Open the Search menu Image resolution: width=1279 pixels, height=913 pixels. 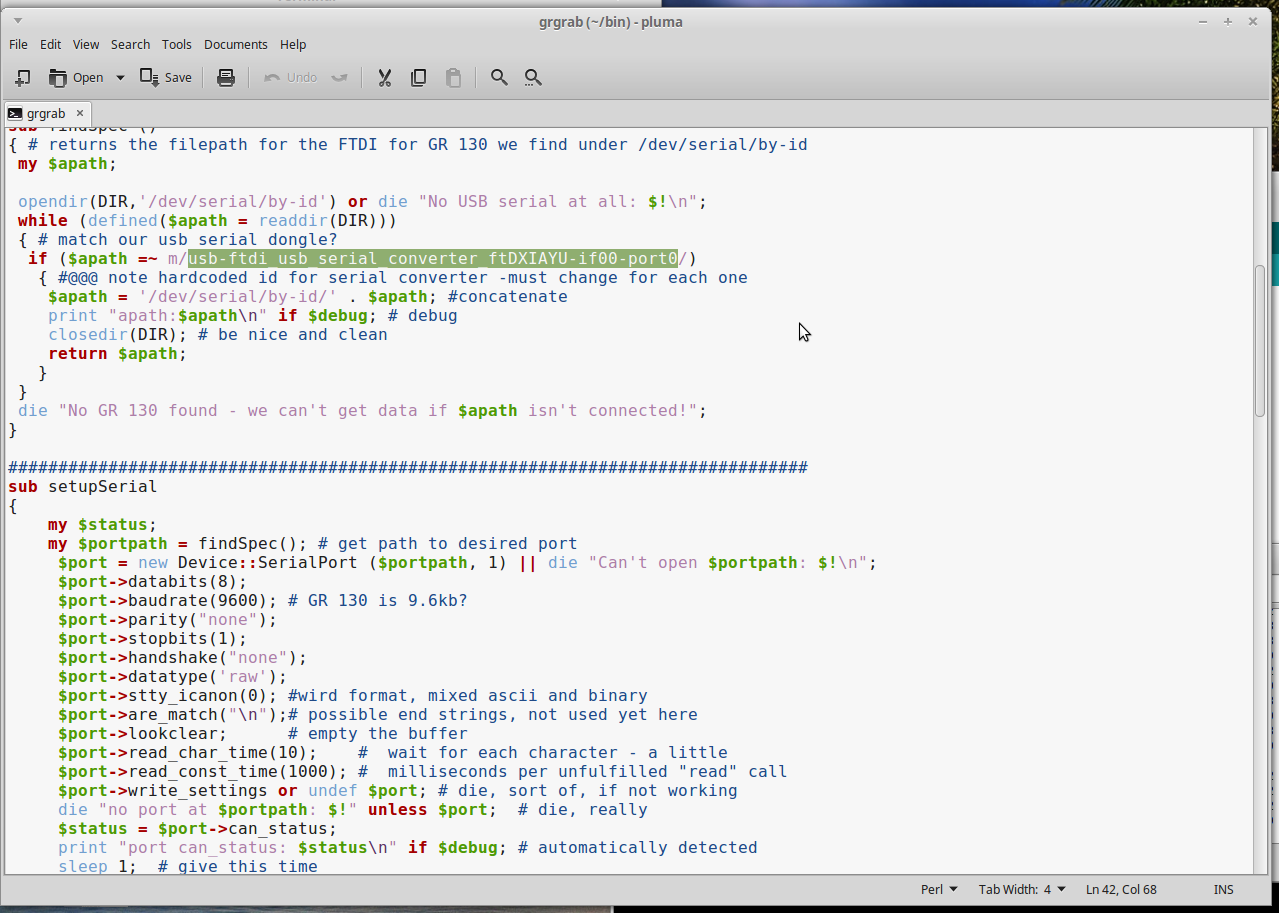(130, 44)
